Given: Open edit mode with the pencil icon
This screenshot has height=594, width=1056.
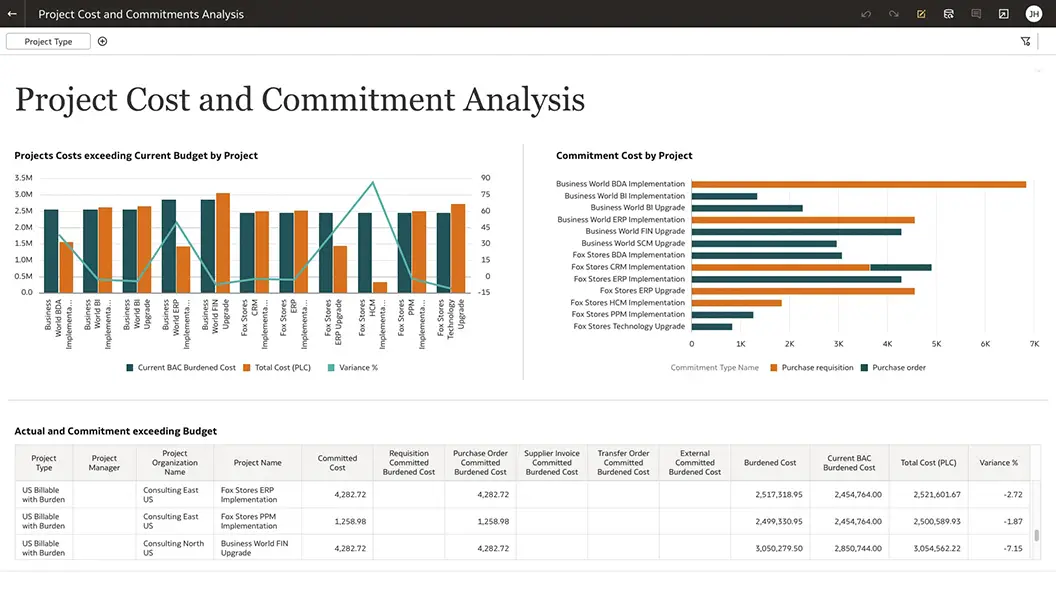Looking at the screenshot, I should (x=921, y=14).
